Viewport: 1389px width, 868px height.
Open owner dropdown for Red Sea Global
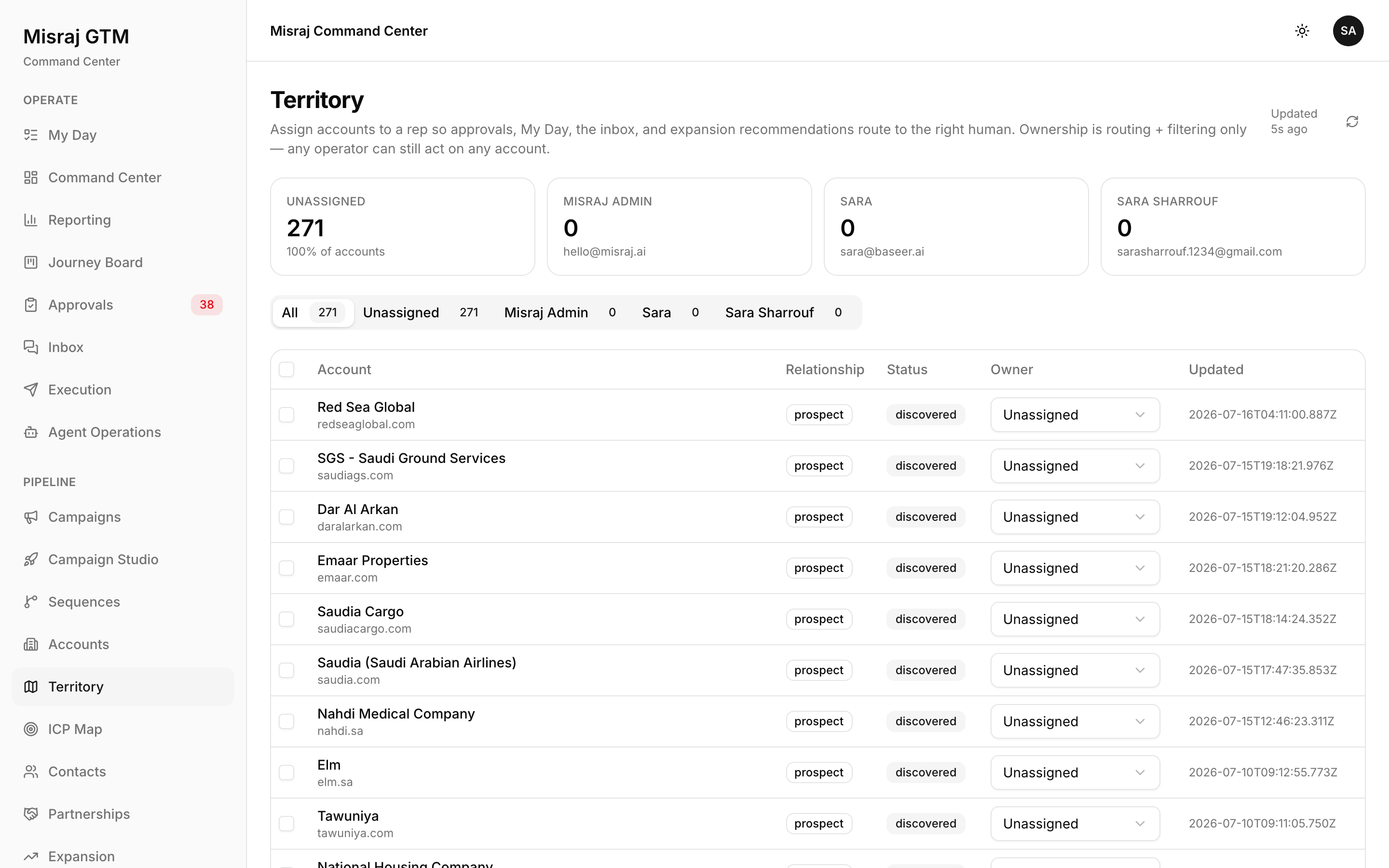(1075, 415)
